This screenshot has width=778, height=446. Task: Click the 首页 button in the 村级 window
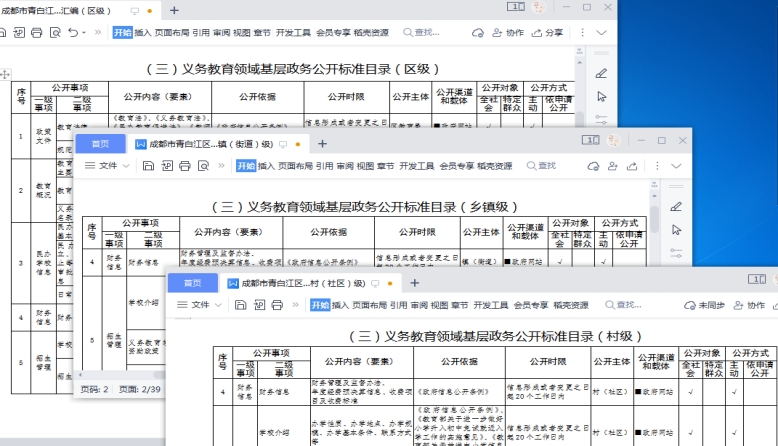click(x=192, y=283)
